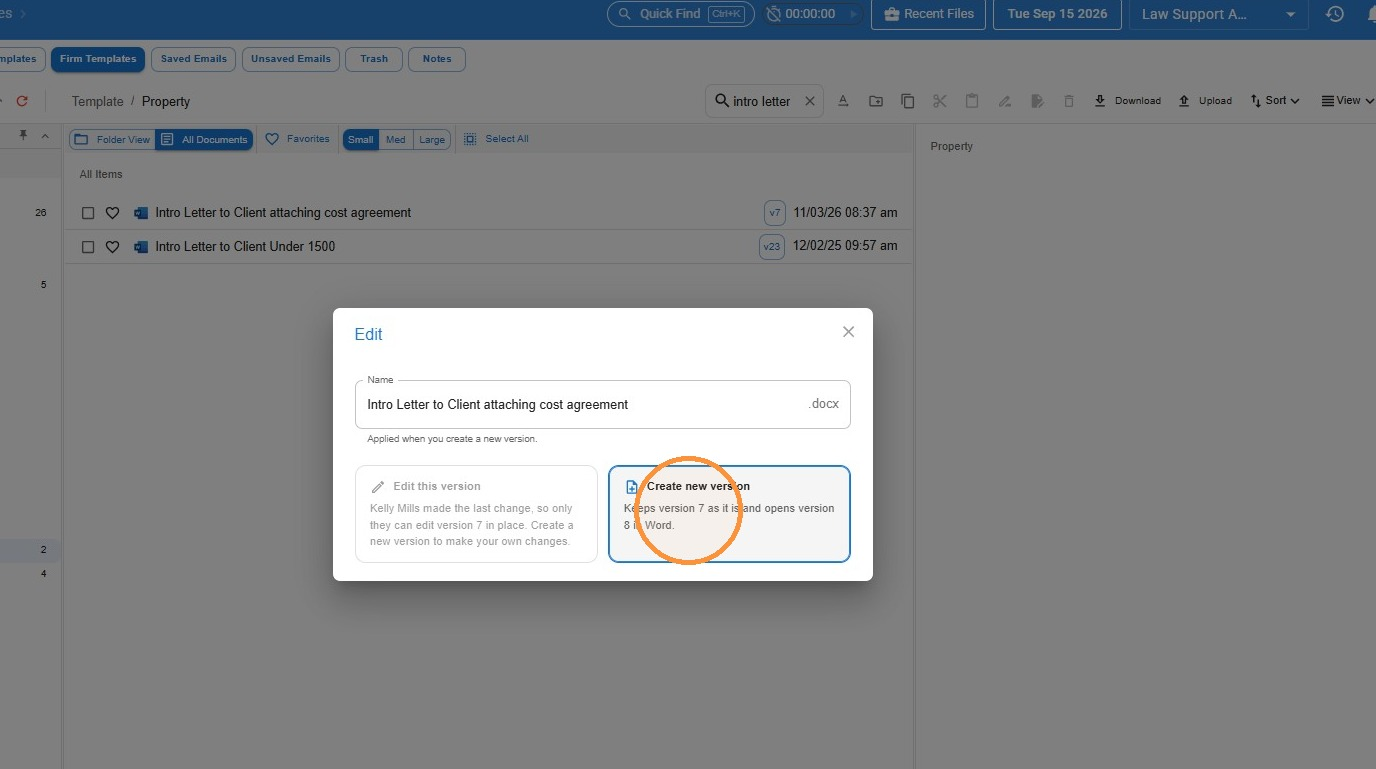Screen dimensions: 1376x769
Task: Click the copy icon in toolbar
Action: 907,101
